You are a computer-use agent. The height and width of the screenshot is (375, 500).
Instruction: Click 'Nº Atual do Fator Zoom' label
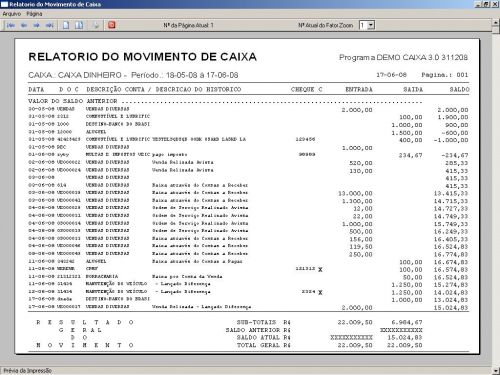coord(325,25)
